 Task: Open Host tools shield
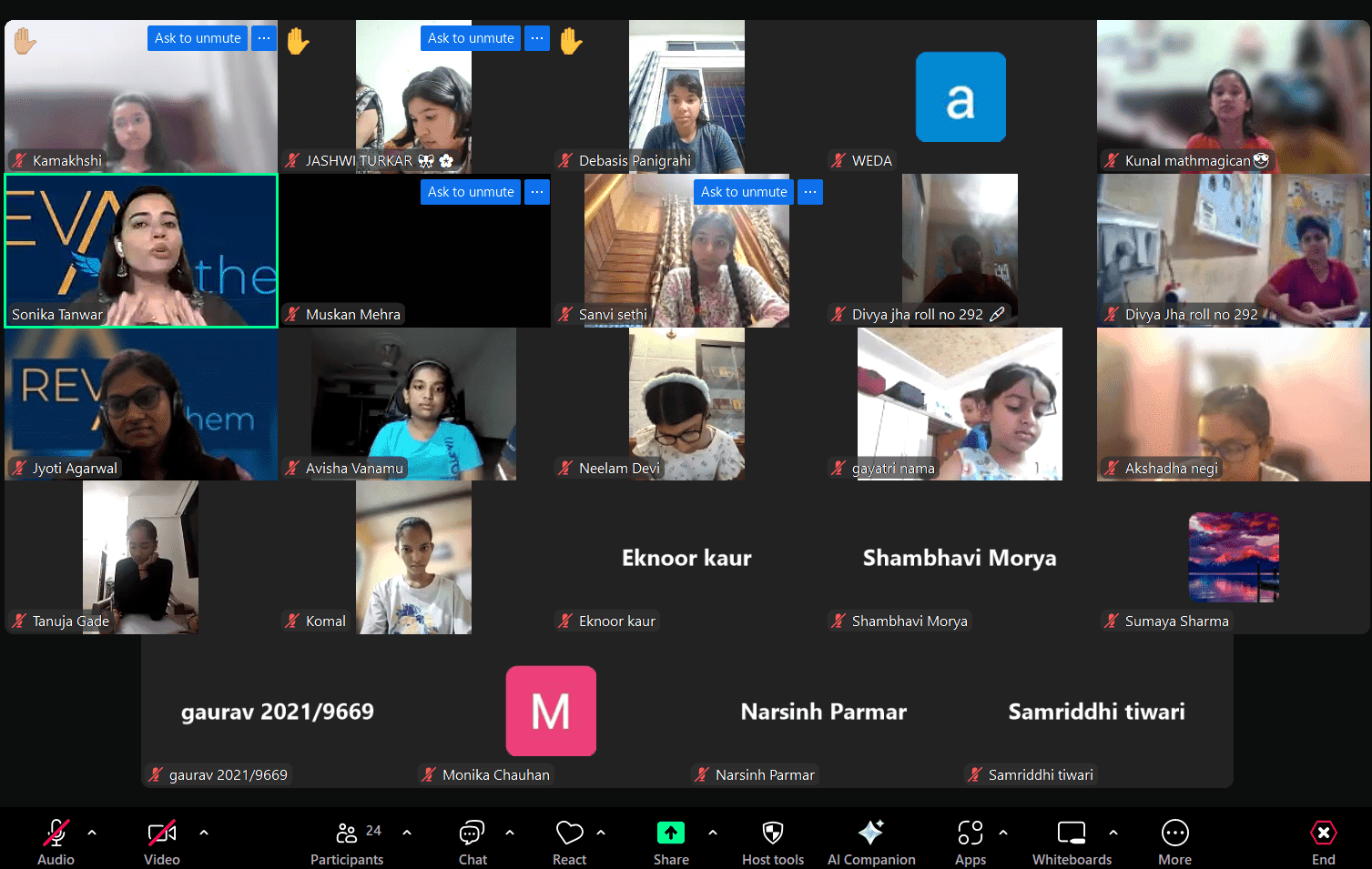pos(773,842)
